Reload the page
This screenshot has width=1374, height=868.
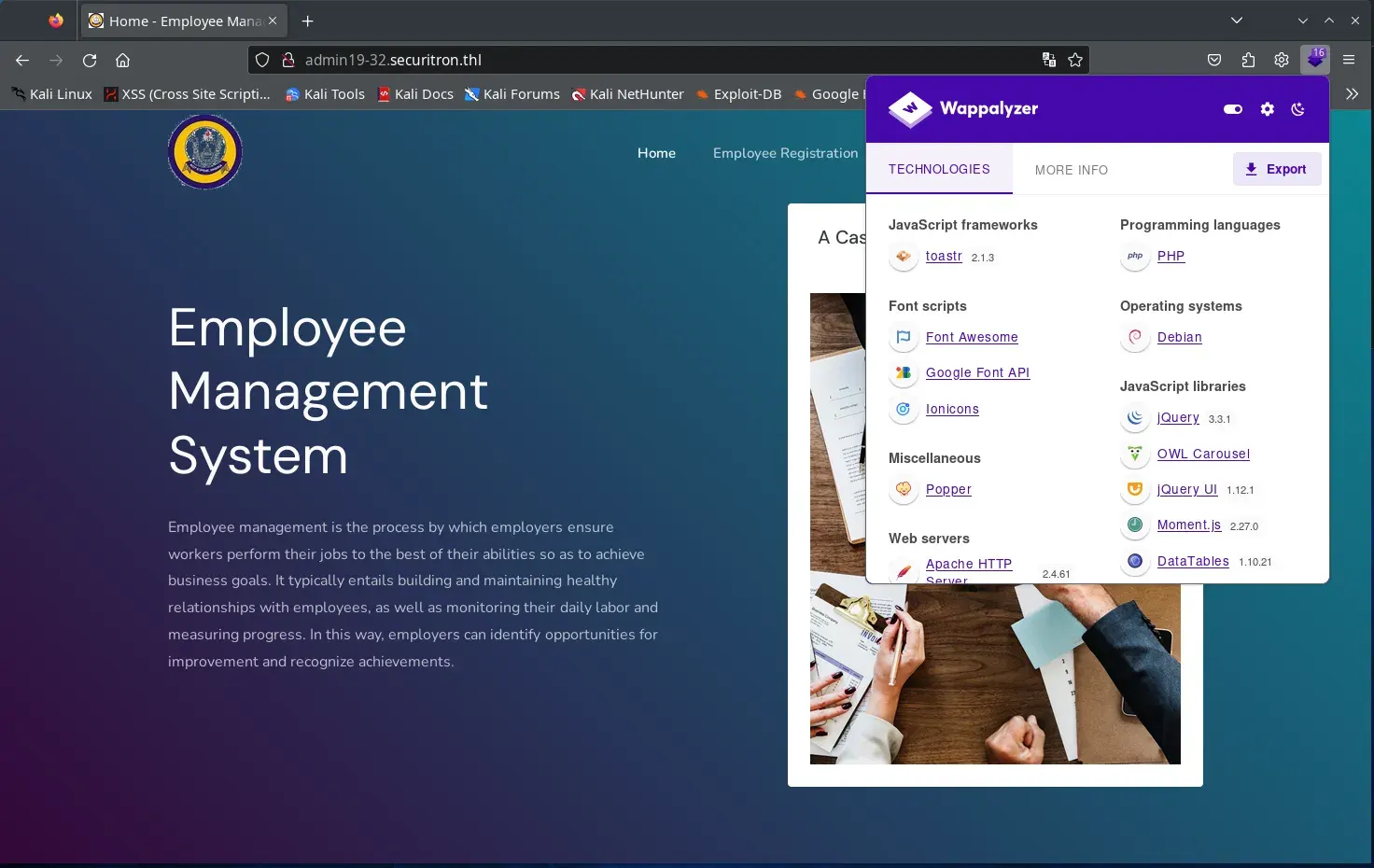pyautogui.click(x=90, y=60)
